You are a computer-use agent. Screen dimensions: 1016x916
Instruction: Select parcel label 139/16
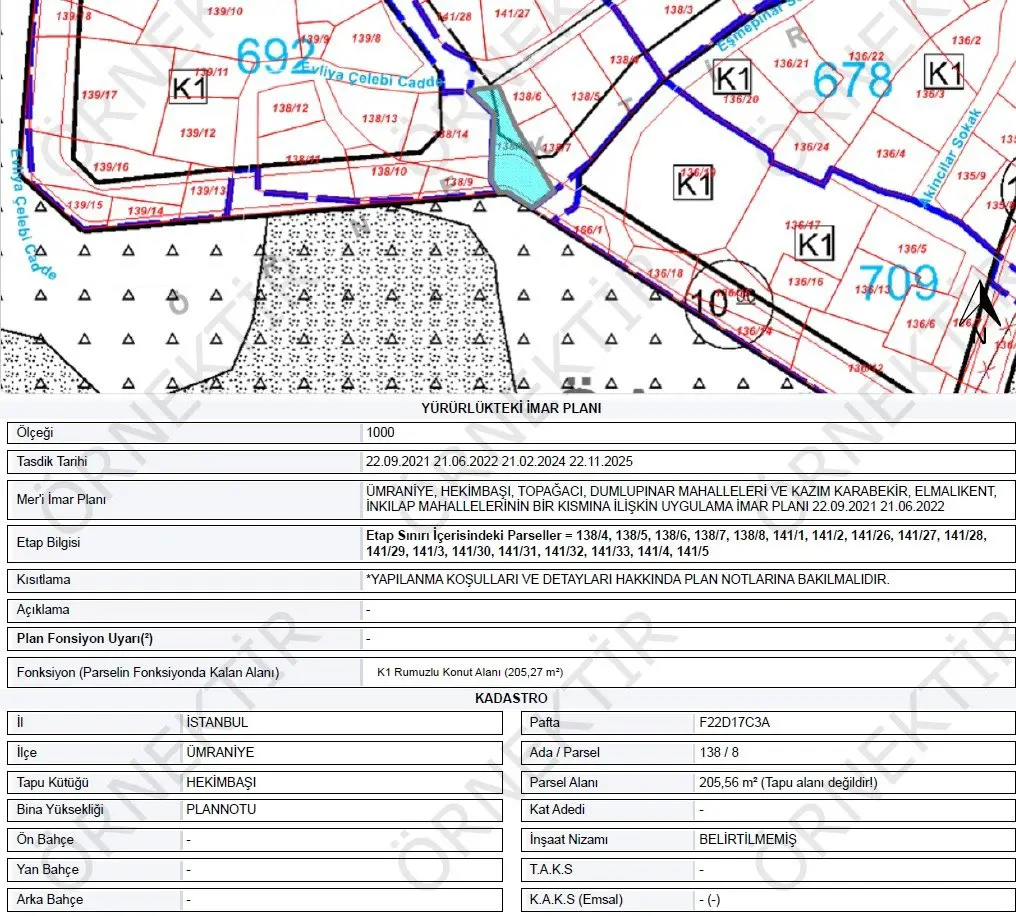[x=111, y=166]
